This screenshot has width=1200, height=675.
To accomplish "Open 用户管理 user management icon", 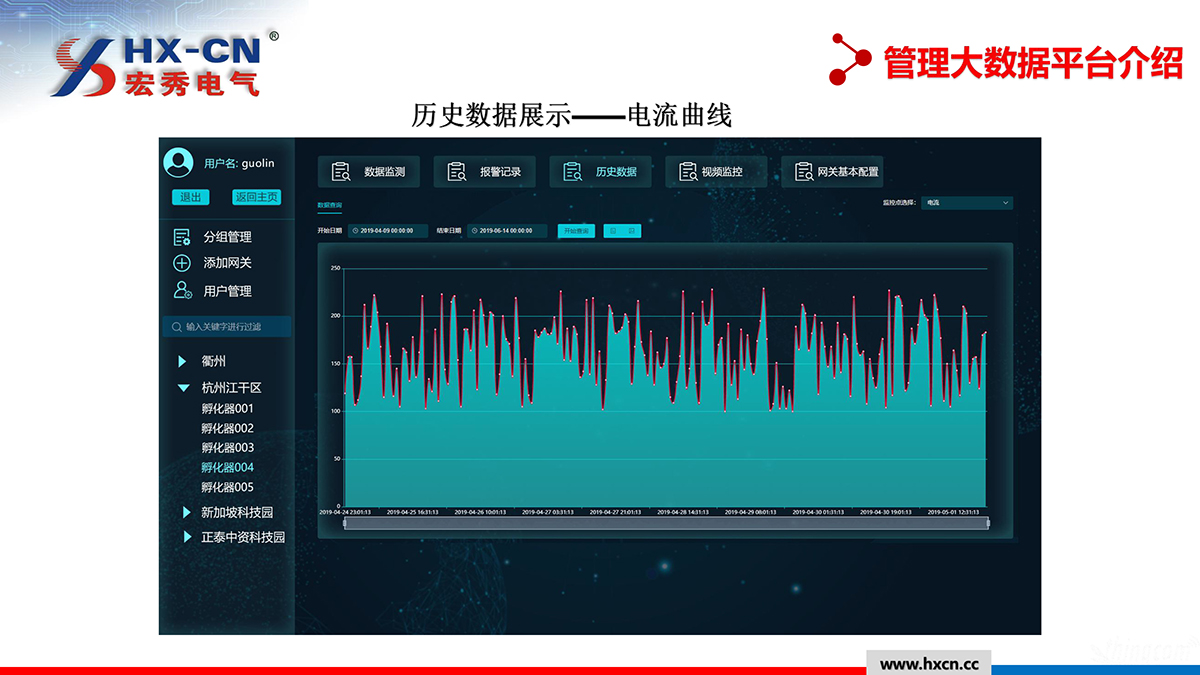I will pyautogui.click(x=182, y=291).
